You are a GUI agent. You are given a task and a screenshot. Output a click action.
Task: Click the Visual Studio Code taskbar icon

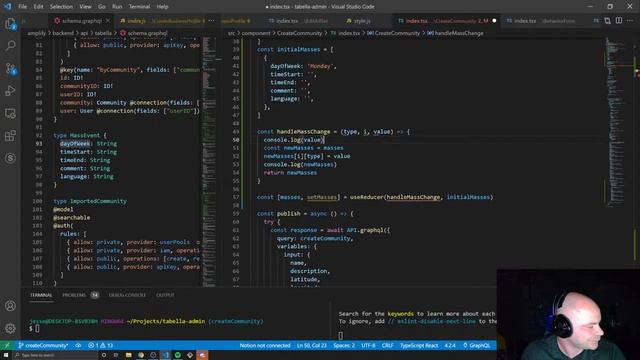[165, 355]
